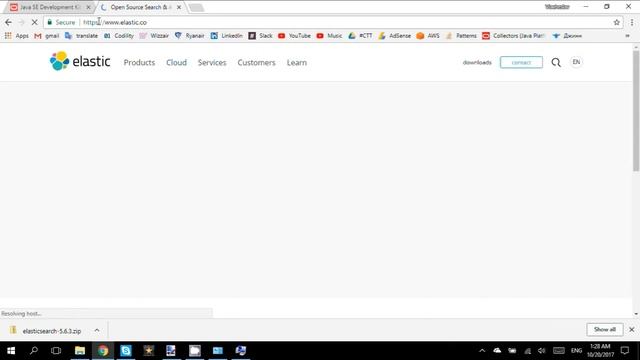Open the YouTube bookmark
Viewport: 640px width, 360px height.
click(x=294, y=36)
